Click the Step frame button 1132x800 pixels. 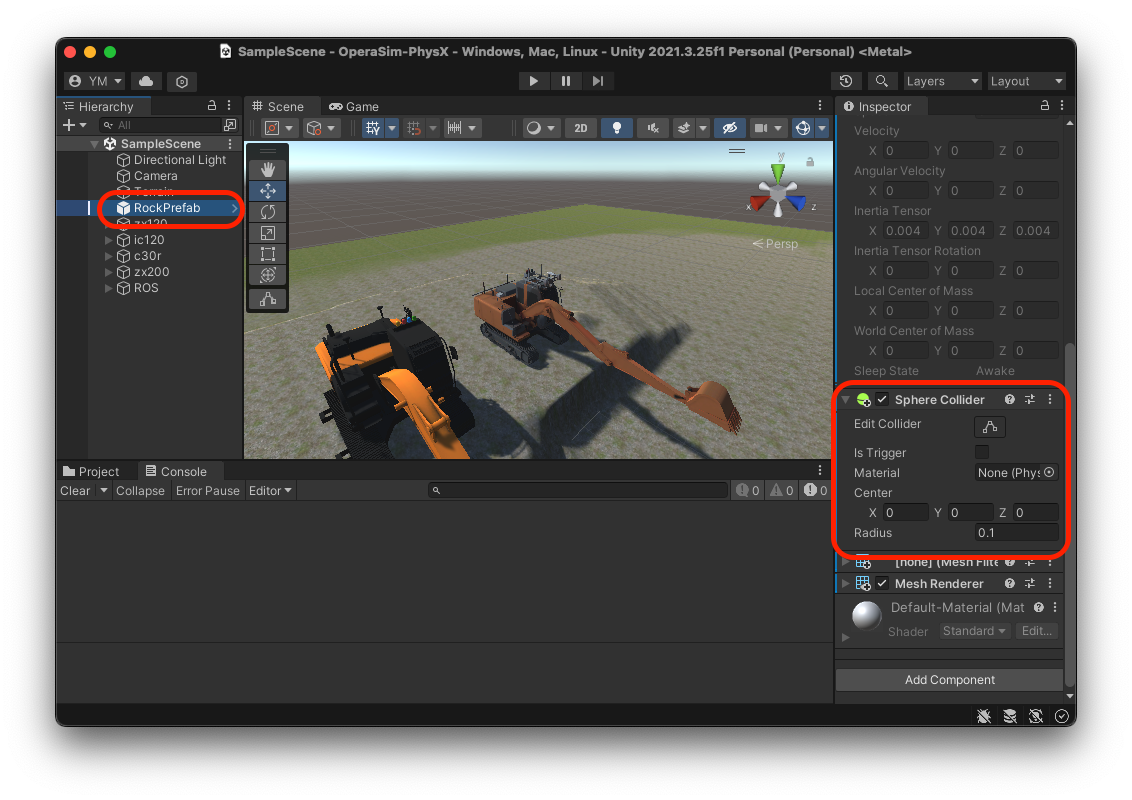[598, 81]
